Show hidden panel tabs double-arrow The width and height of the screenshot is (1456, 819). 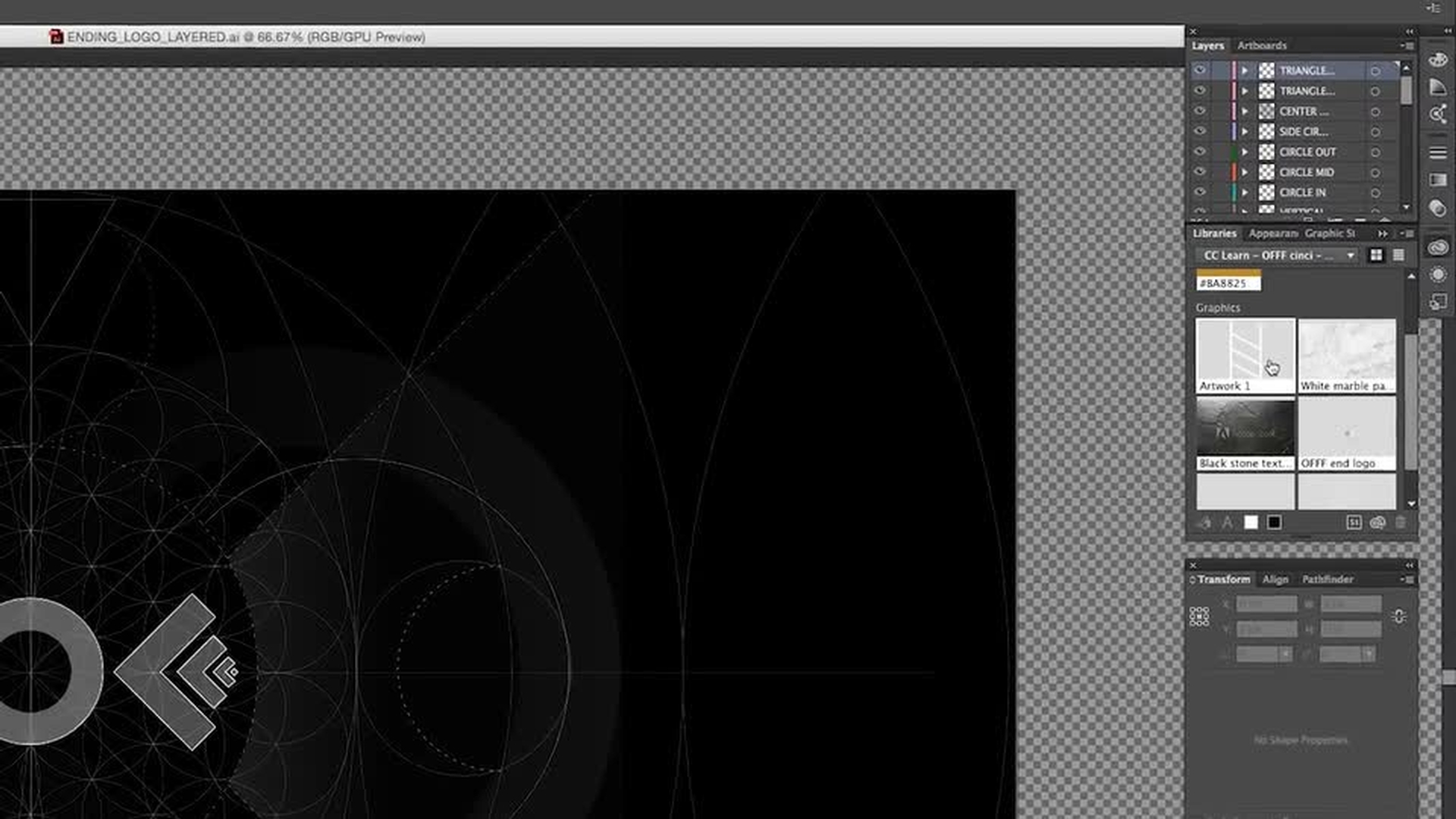(x=1382, y=234)
